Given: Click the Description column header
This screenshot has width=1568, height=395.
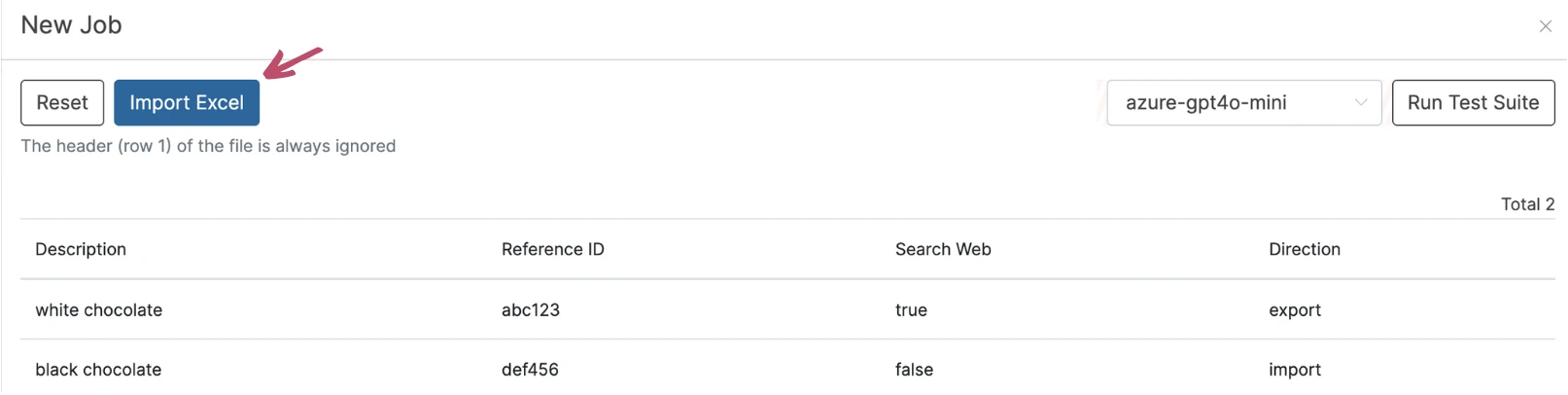Looking at the screenshot, I should point(81,249).
